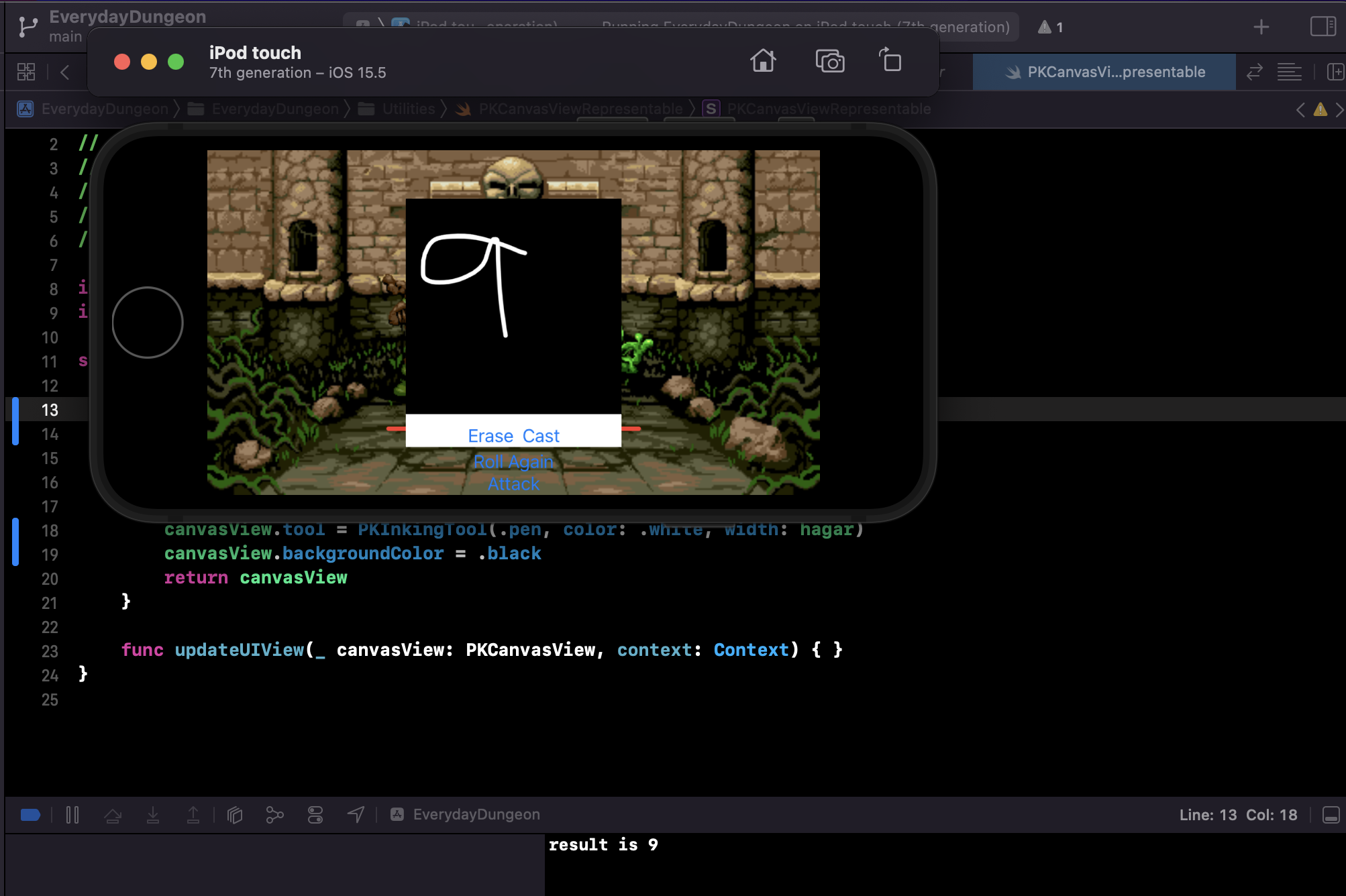Viewport: 1346px width, 896px height.
Task: Click the black drawing canvas
Action: coord(513,306)
